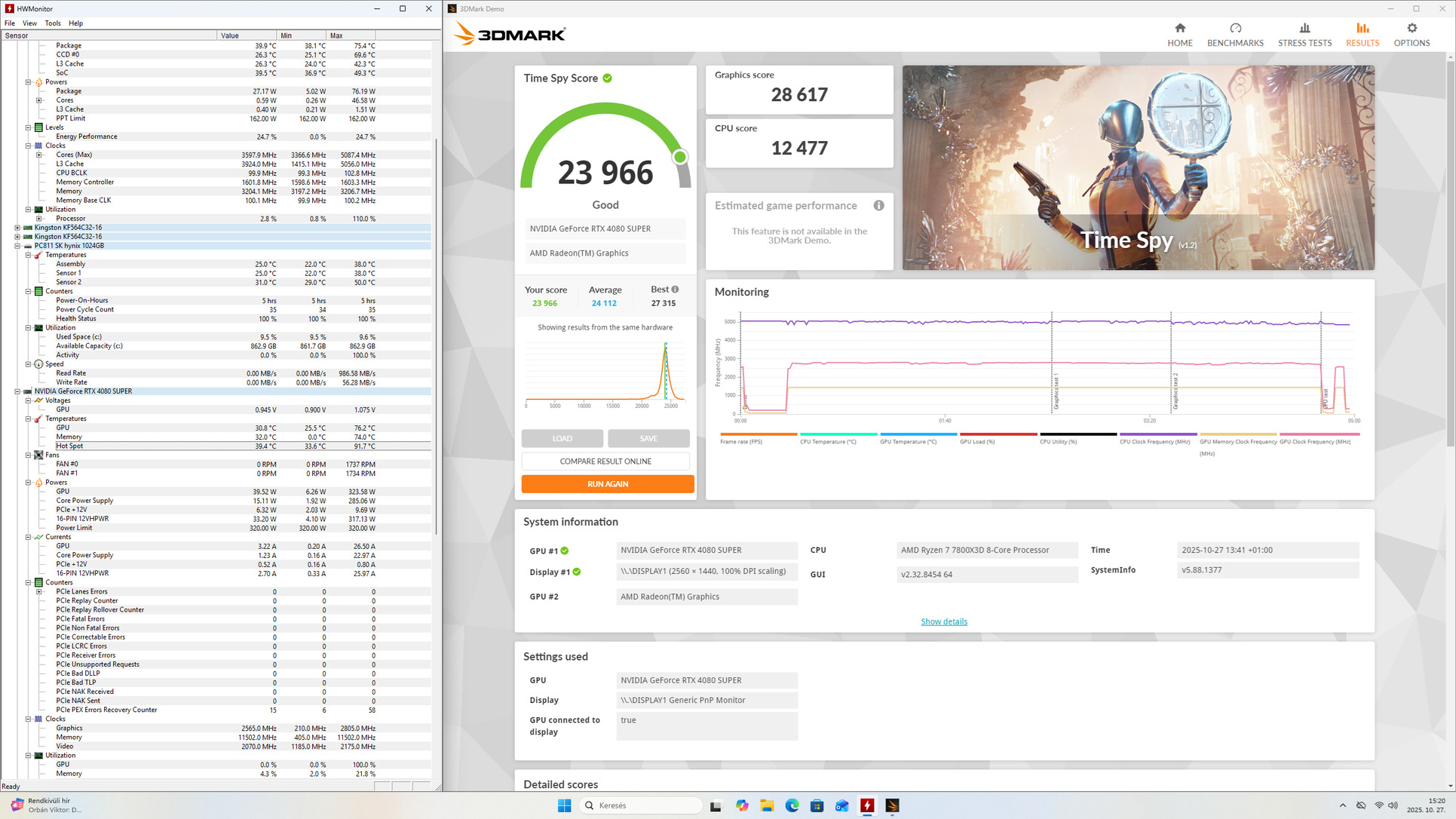Open the Benchmarks gauge icon
The height and width of the screenshot is (819, 1456).
(x=1234, y=29)
